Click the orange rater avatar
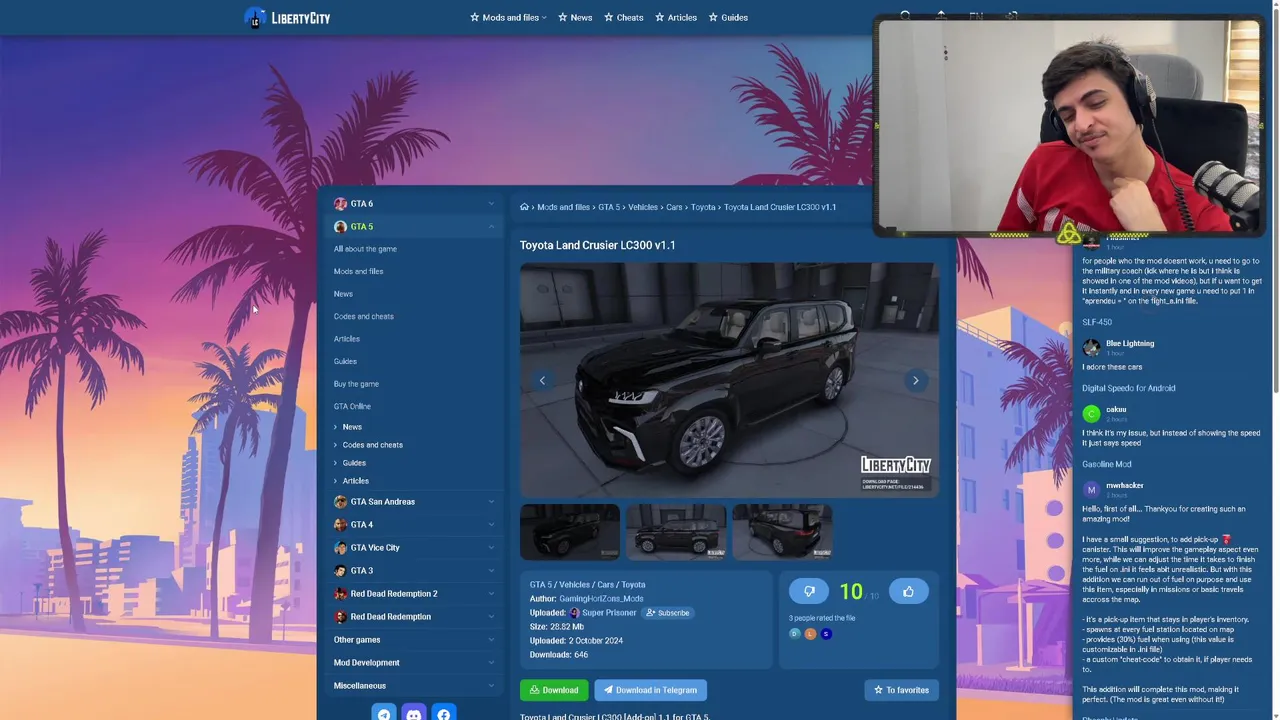This screenshot has width=1280, height=720. 810,634
